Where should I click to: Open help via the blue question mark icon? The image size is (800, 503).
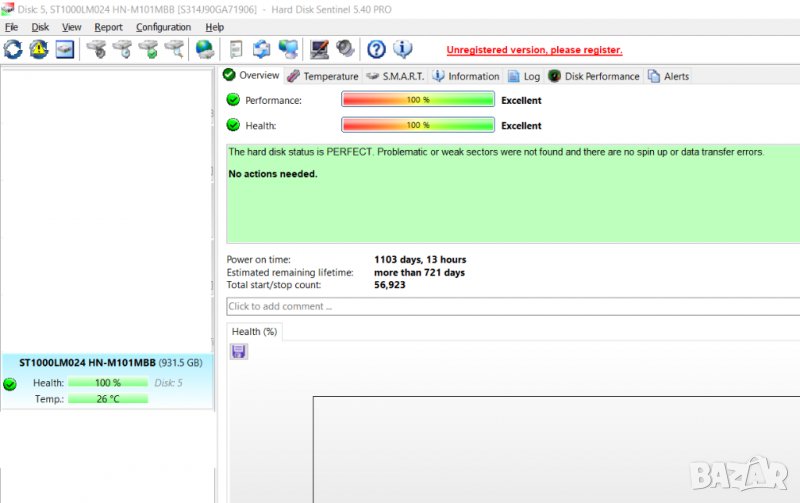(x=377, y=49)
